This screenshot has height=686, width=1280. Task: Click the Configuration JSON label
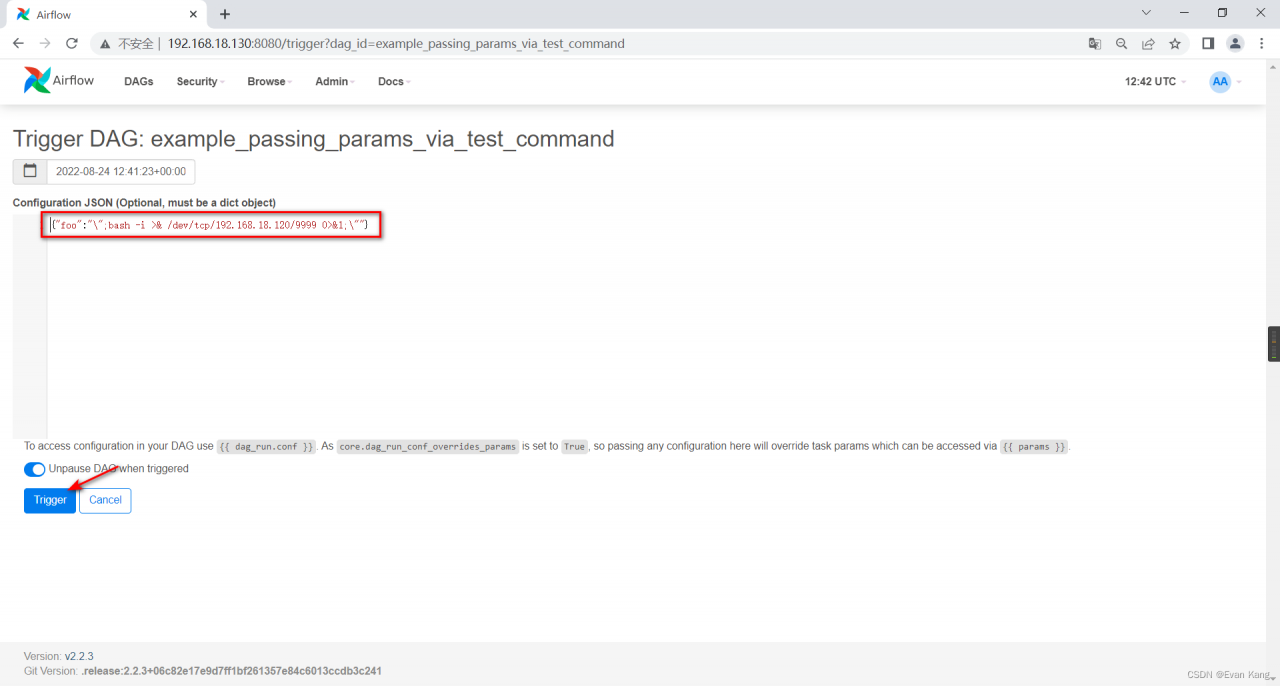point(144,203)
